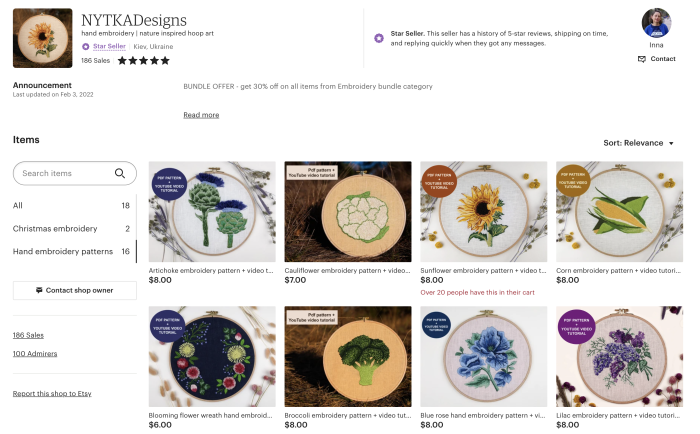Click the large Star Seller banner badge
Screen dimensions: 700x434
pyautogui.click(x=379, y=38)
